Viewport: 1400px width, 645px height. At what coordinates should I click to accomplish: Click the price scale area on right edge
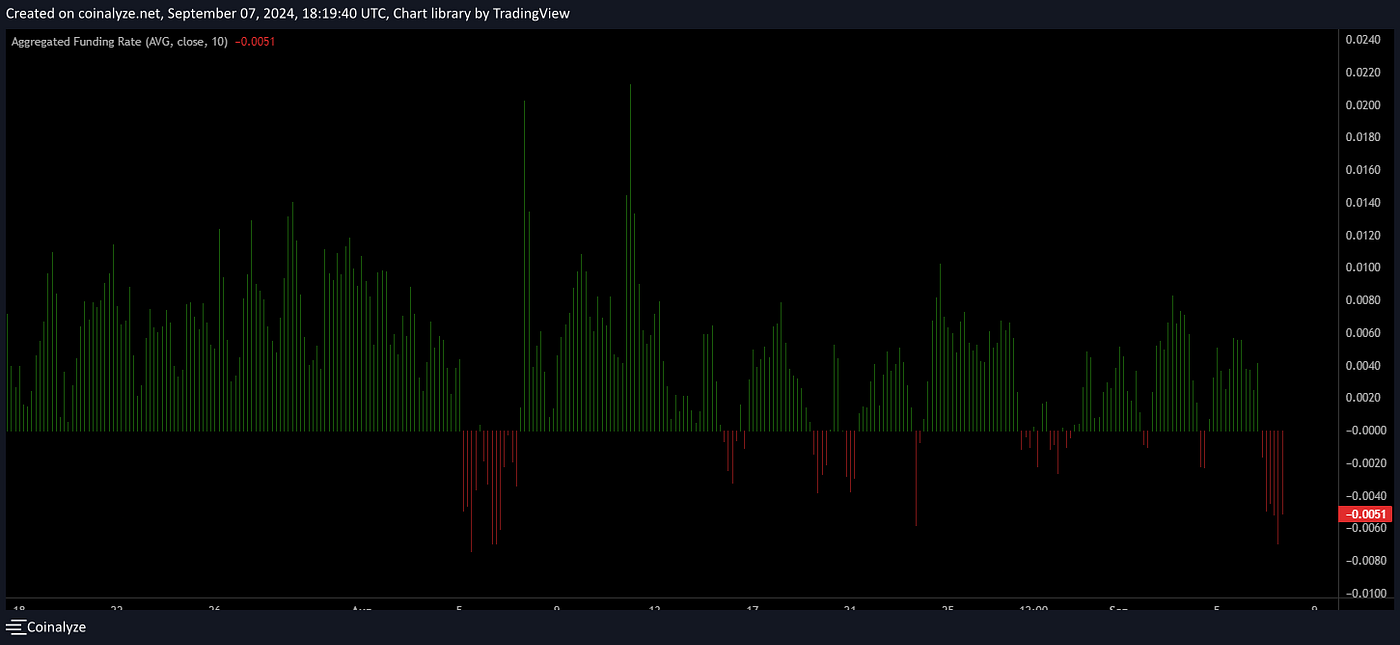point(1368,300)
